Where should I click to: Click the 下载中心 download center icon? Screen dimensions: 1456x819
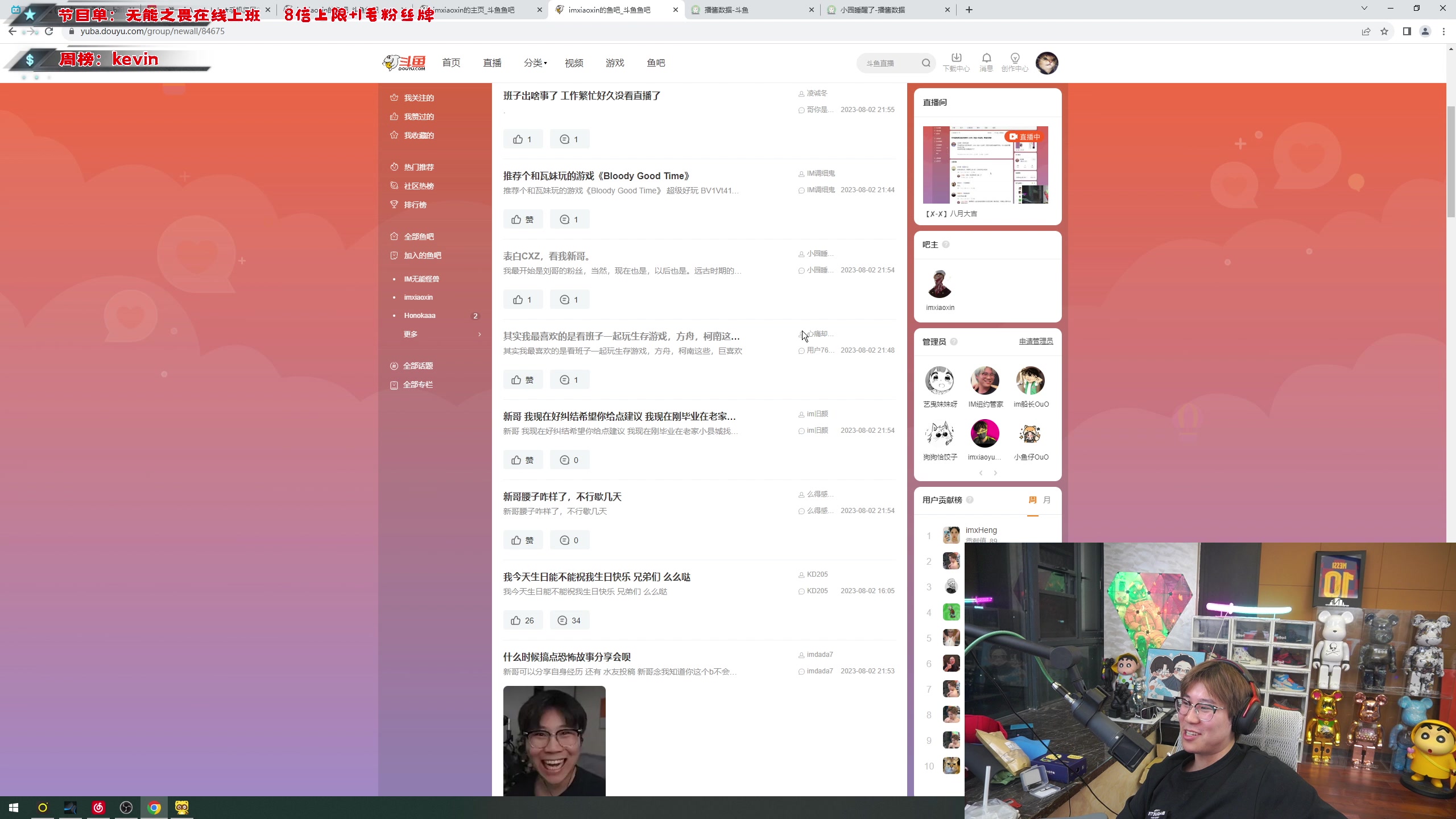coord(955,59)
